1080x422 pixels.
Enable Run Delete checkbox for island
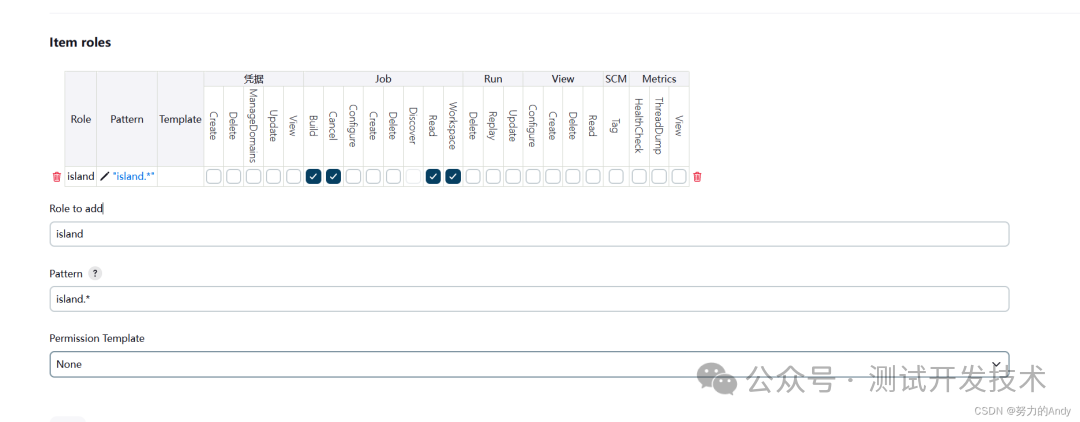[472, 176]
